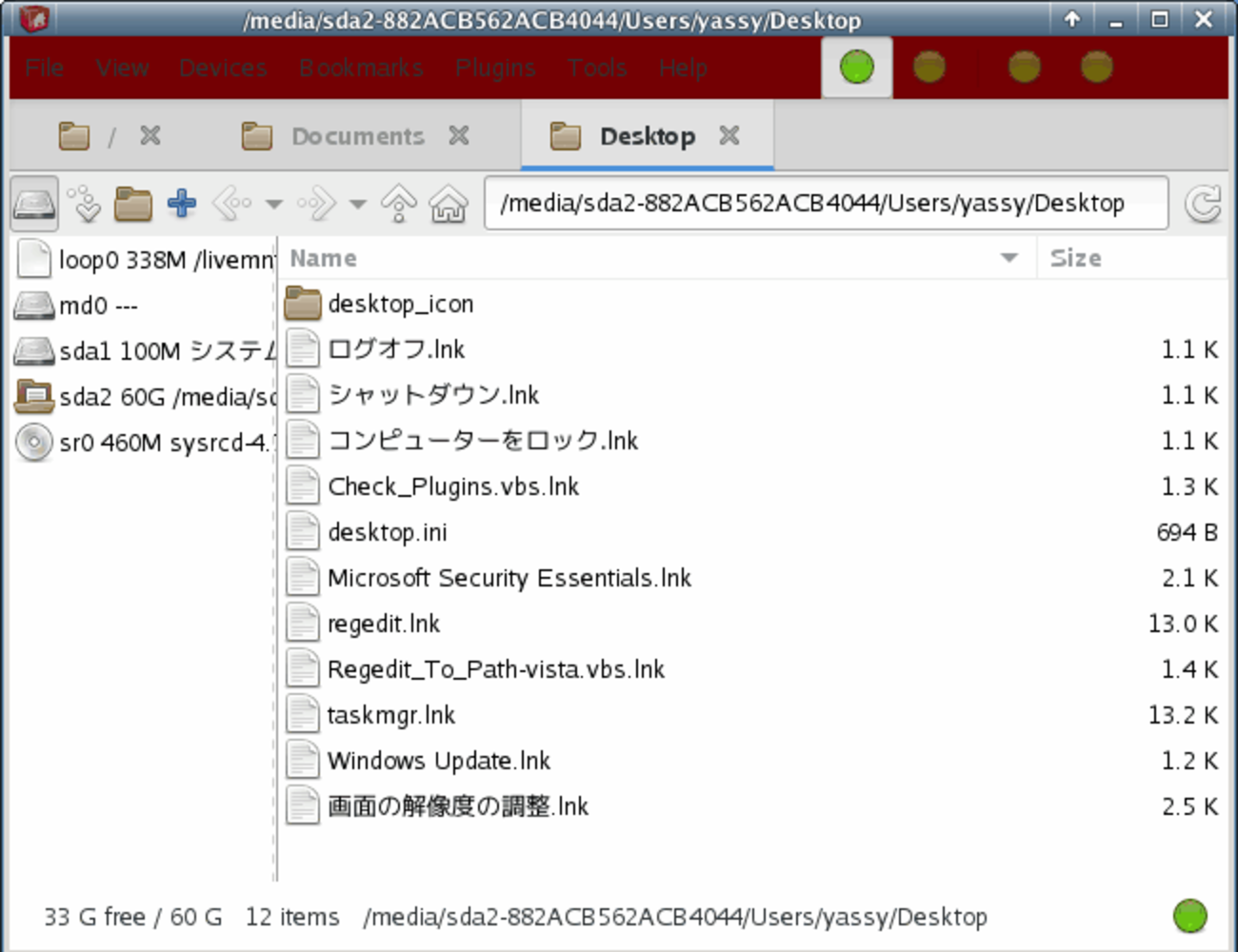Go back with the left arrow icon
1238x952 pixels.
(x=232, y=203)
